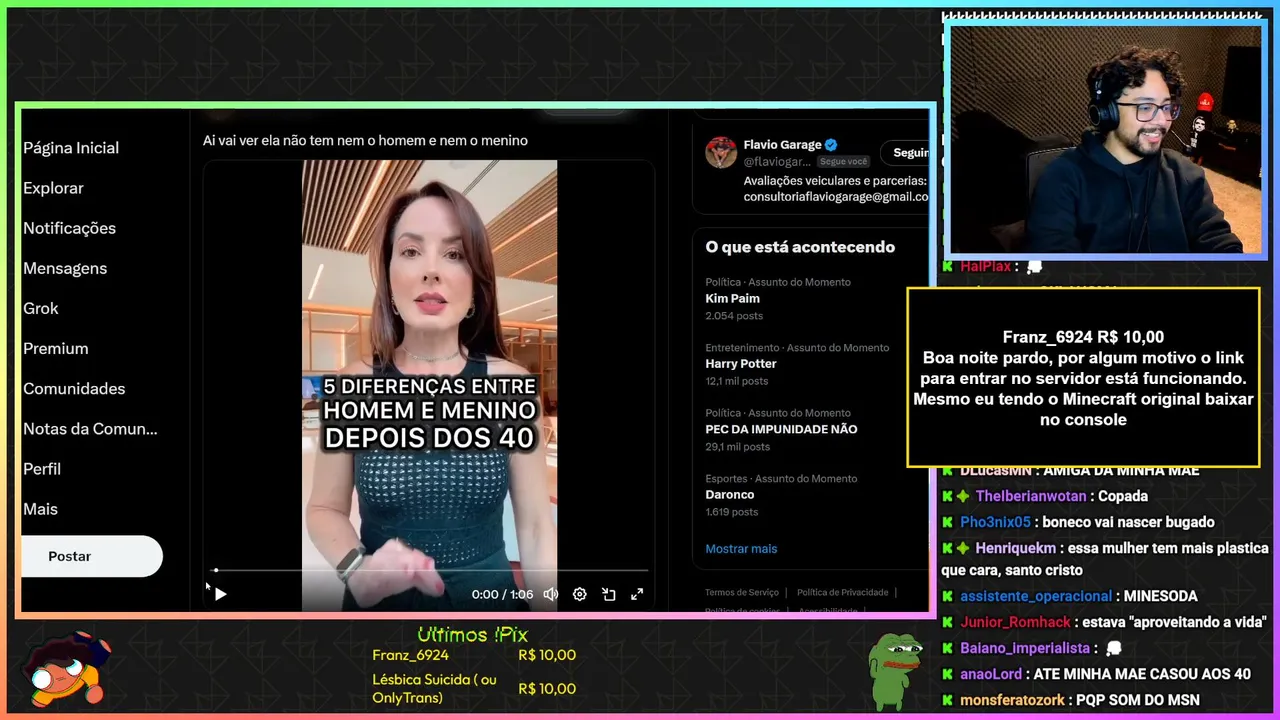Viewport: 1280px width, 720px height.
Task: Open video settings gear icon
Action: pos(579,594)
